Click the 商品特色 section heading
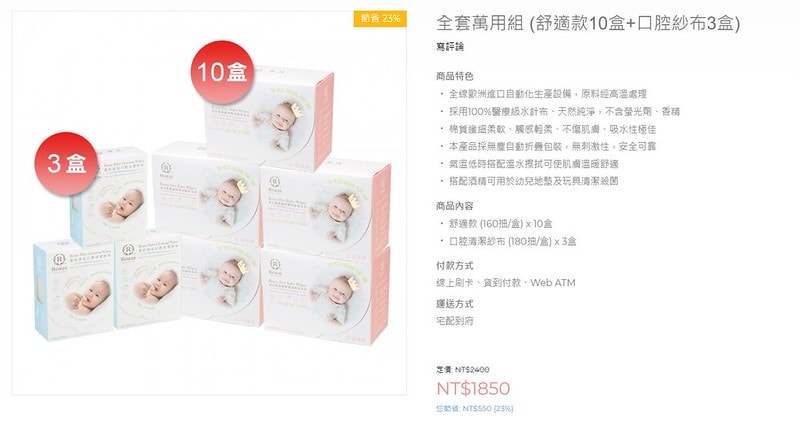The image size is (800, 426). coord(455,77)
